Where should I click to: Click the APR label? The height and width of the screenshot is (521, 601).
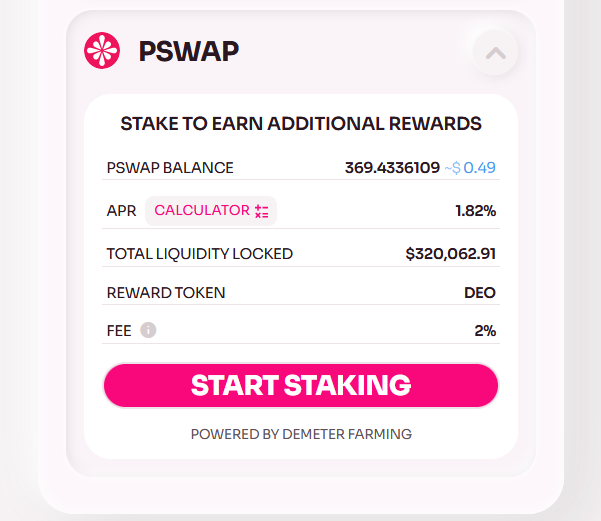(x=121, y=211)
